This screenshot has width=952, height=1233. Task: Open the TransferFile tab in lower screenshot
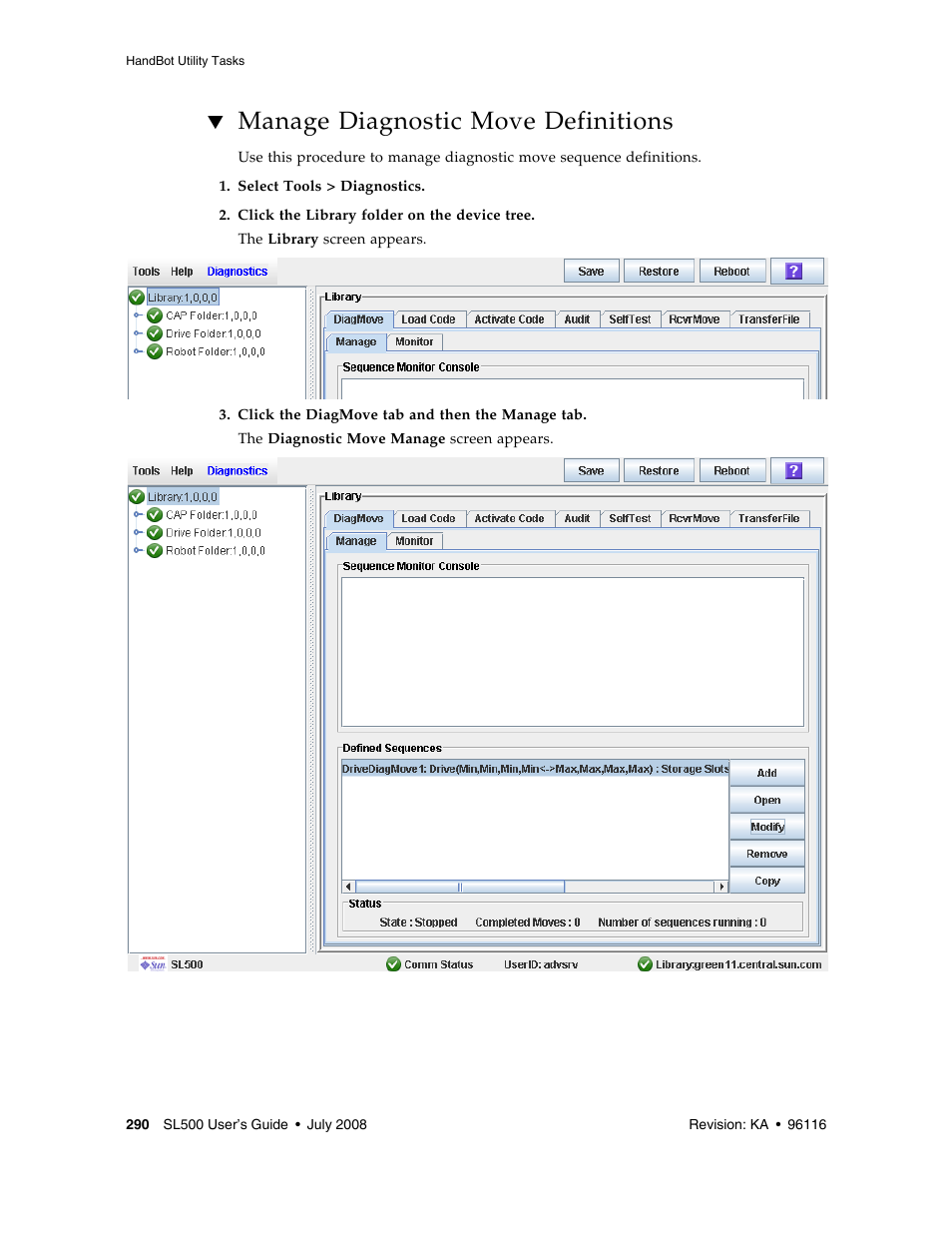(x=768, y=519)
